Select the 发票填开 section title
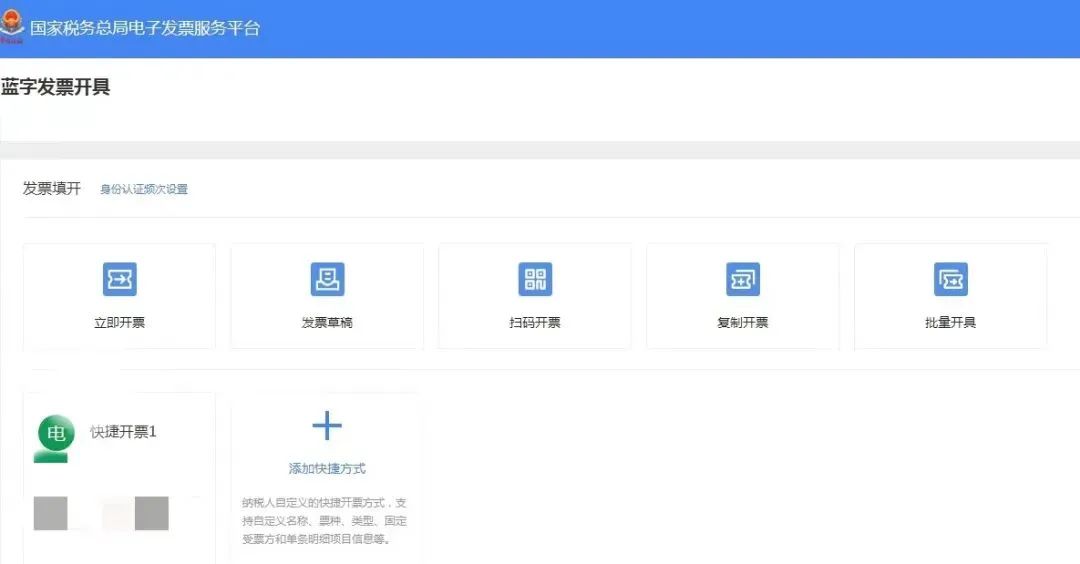Image resolution: width=1080 pixels, height=564 pixels. (52, 188)
